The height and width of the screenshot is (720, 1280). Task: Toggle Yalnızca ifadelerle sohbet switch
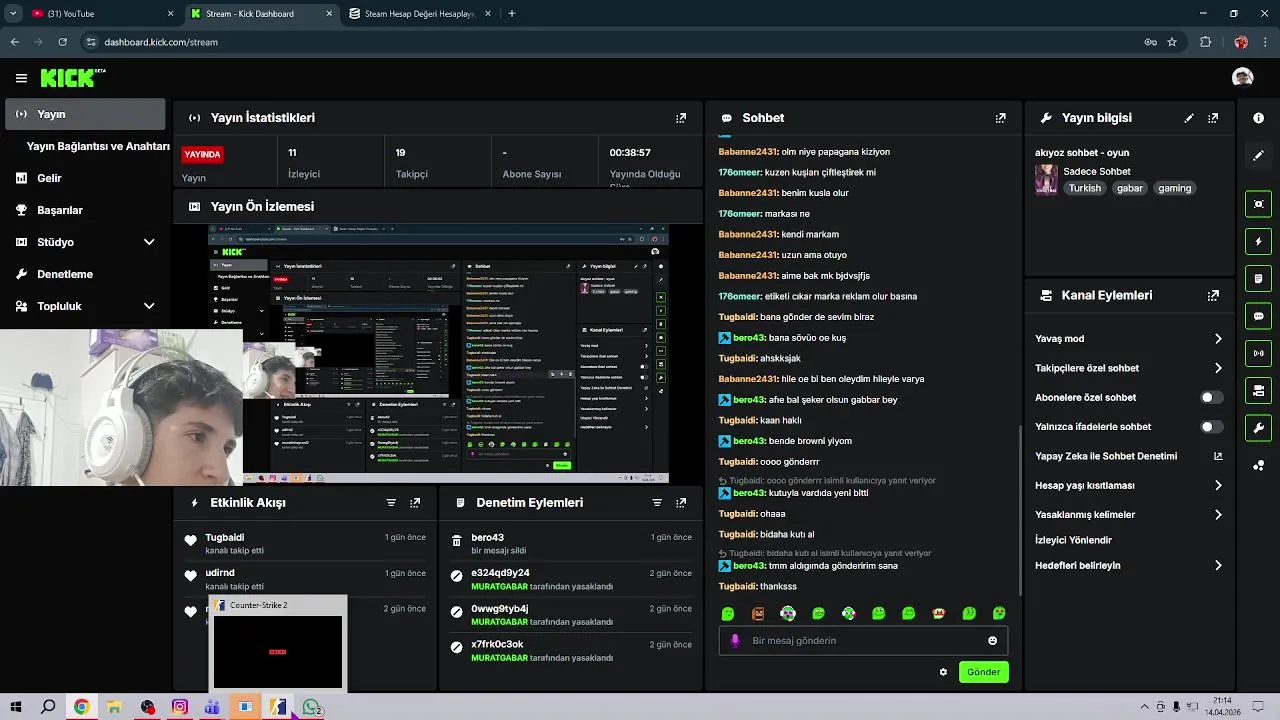click(1211, 427)
